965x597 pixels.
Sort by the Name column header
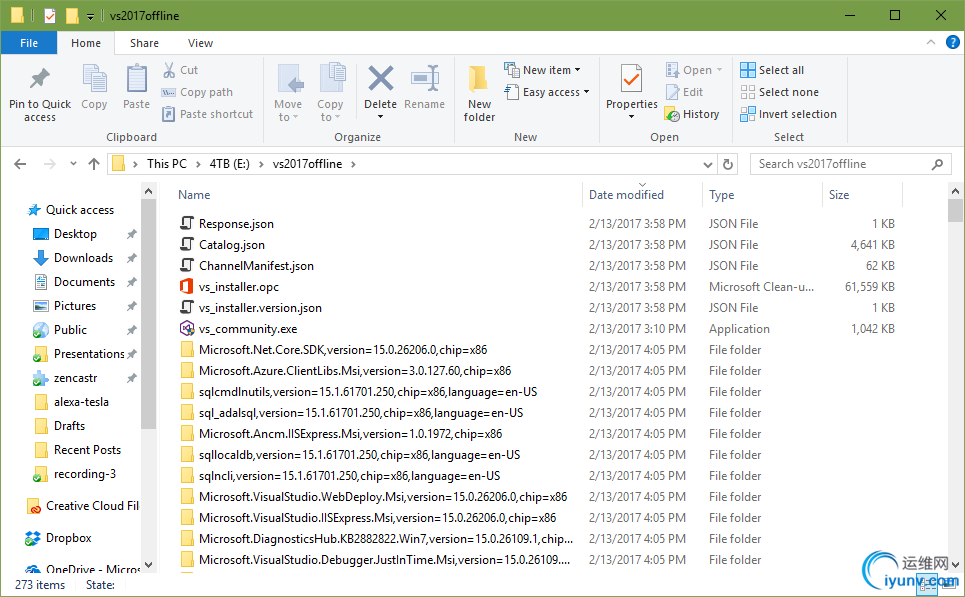point(194,195)
